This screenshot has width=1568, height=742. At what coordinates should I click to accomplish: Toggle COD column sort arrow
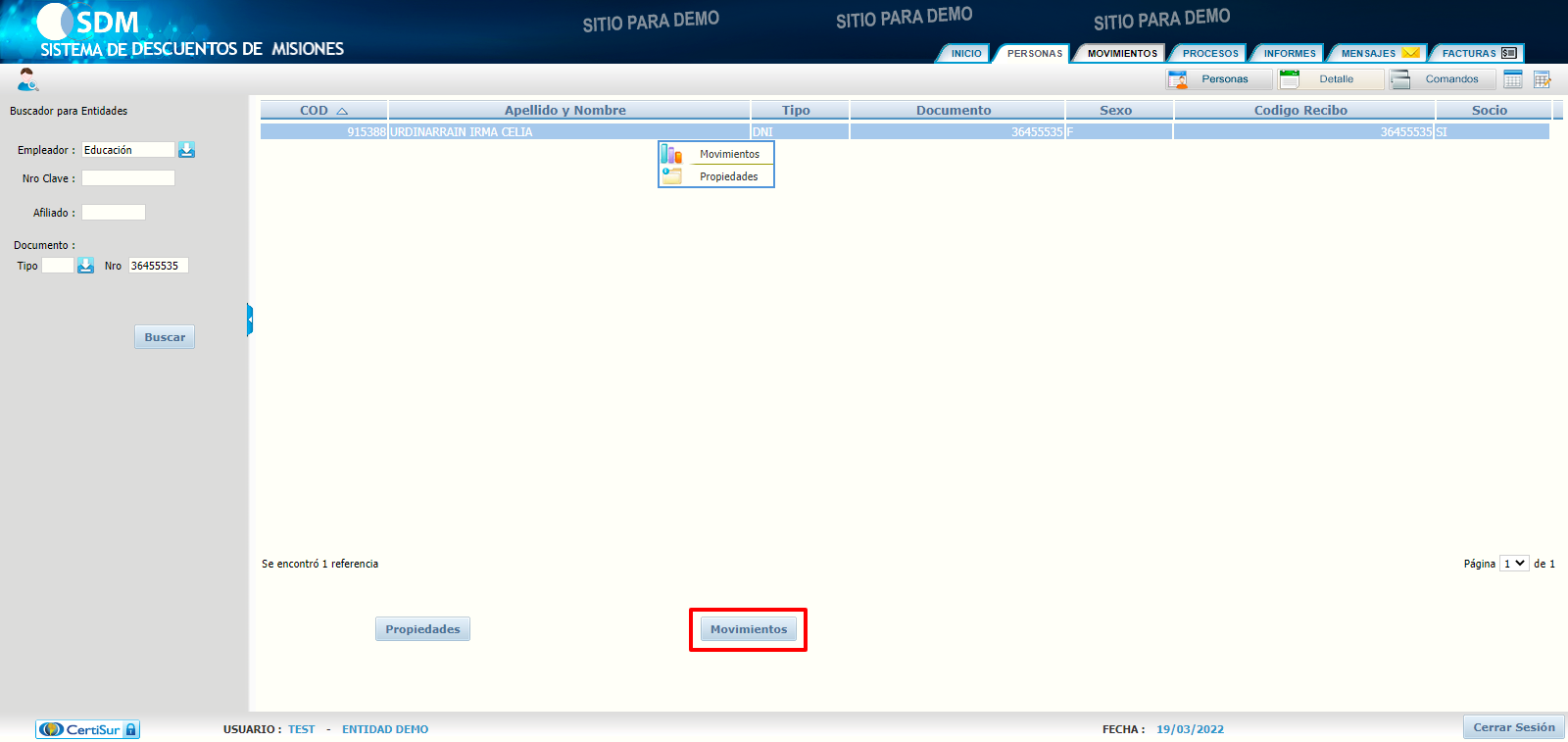tap(342, 111)
